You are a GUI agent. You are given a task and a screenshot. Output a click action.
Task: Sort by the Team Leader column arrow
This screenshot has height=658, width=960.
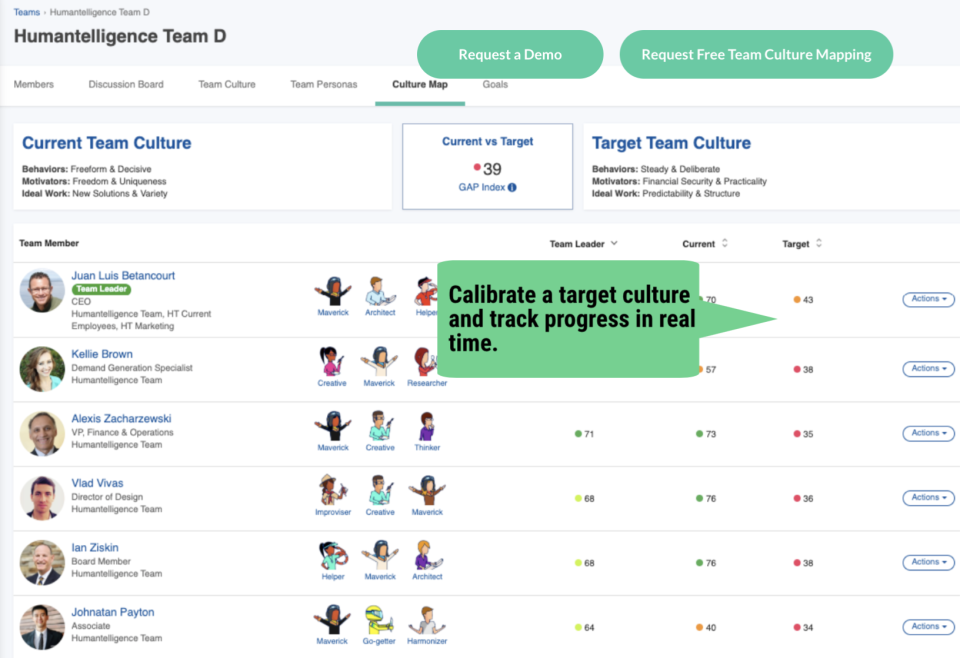coord(614,243)
